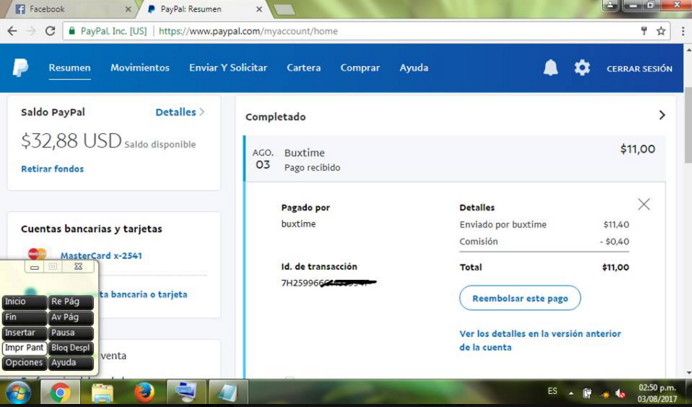Go forward with browser forward arrow
The height and width of the screenshot is (407, 692).
tap(31, 31)
